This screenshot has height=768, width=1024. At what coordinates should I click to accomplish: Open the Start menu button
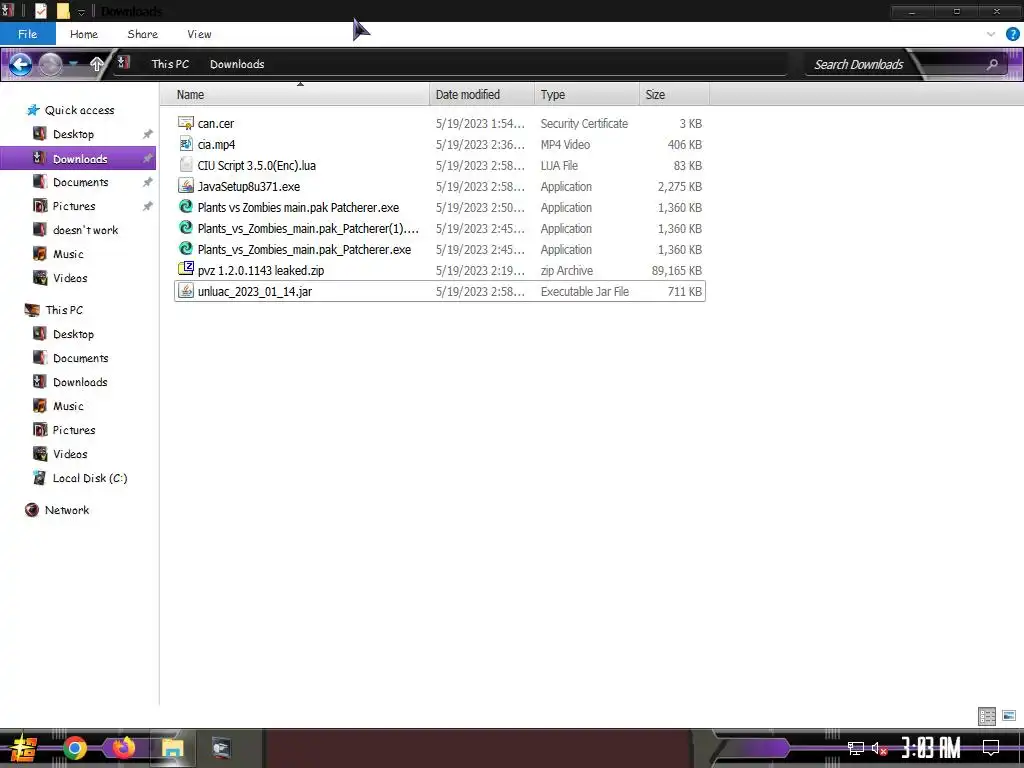24,748
